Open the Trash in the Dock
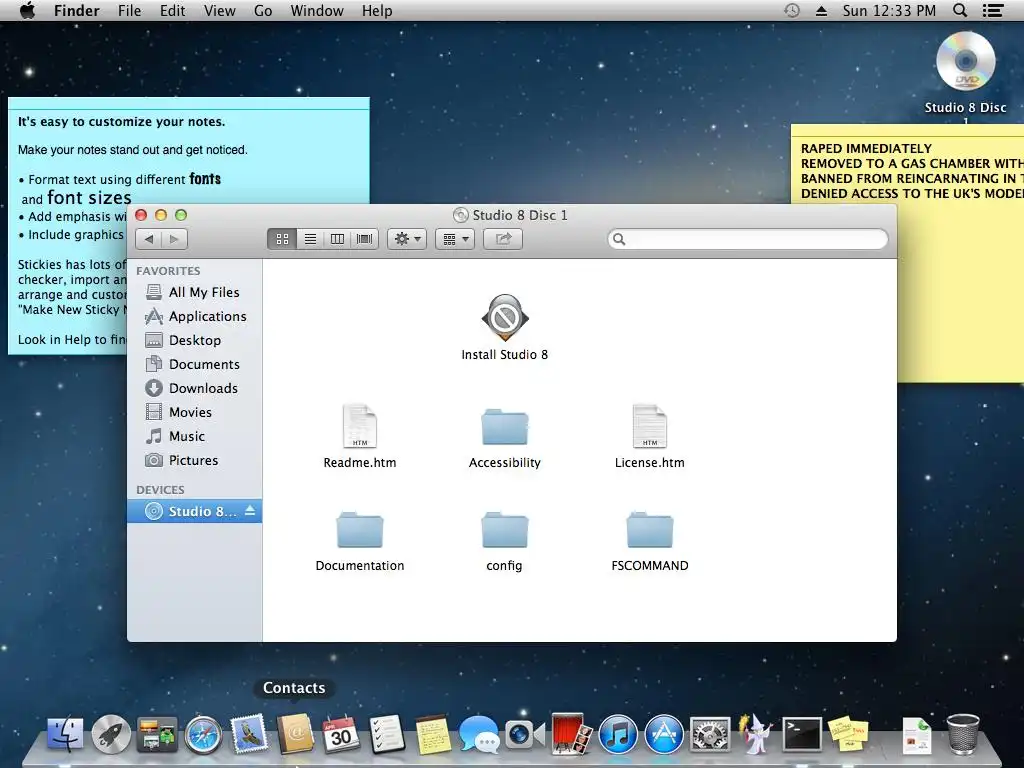Screen dimensions: 1024x768 pyautogui.click(x=963, y=734)
